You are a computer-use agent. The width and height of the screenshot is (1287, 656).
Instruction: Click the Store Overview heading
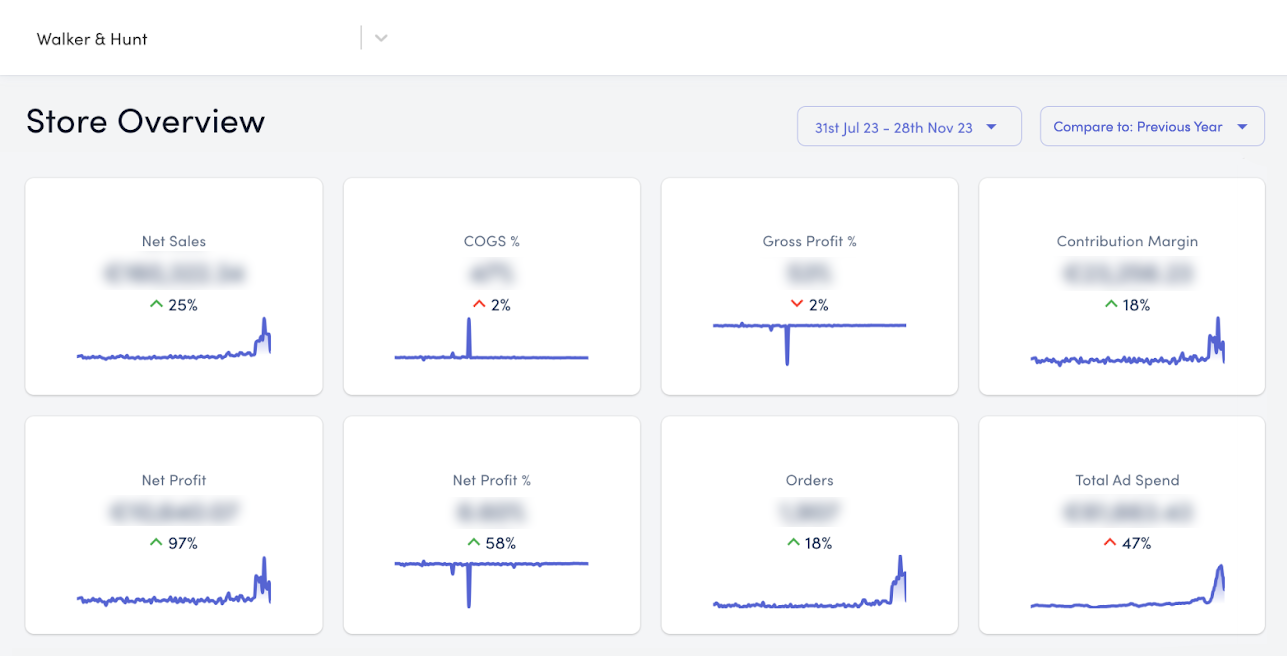(x=145, y=121)
